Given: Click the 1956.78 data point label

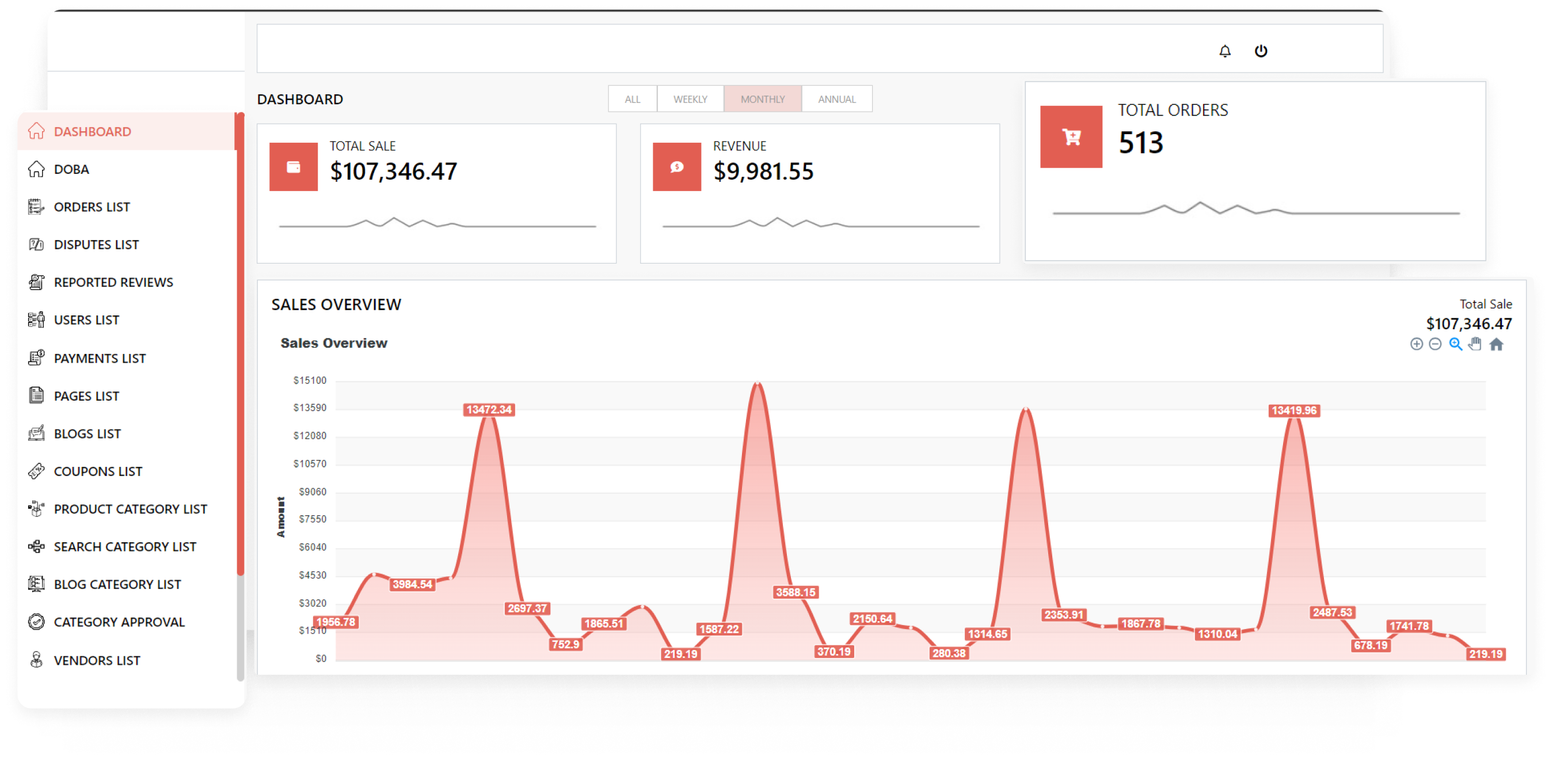Looking at the screenshot, I should (336, 622).
